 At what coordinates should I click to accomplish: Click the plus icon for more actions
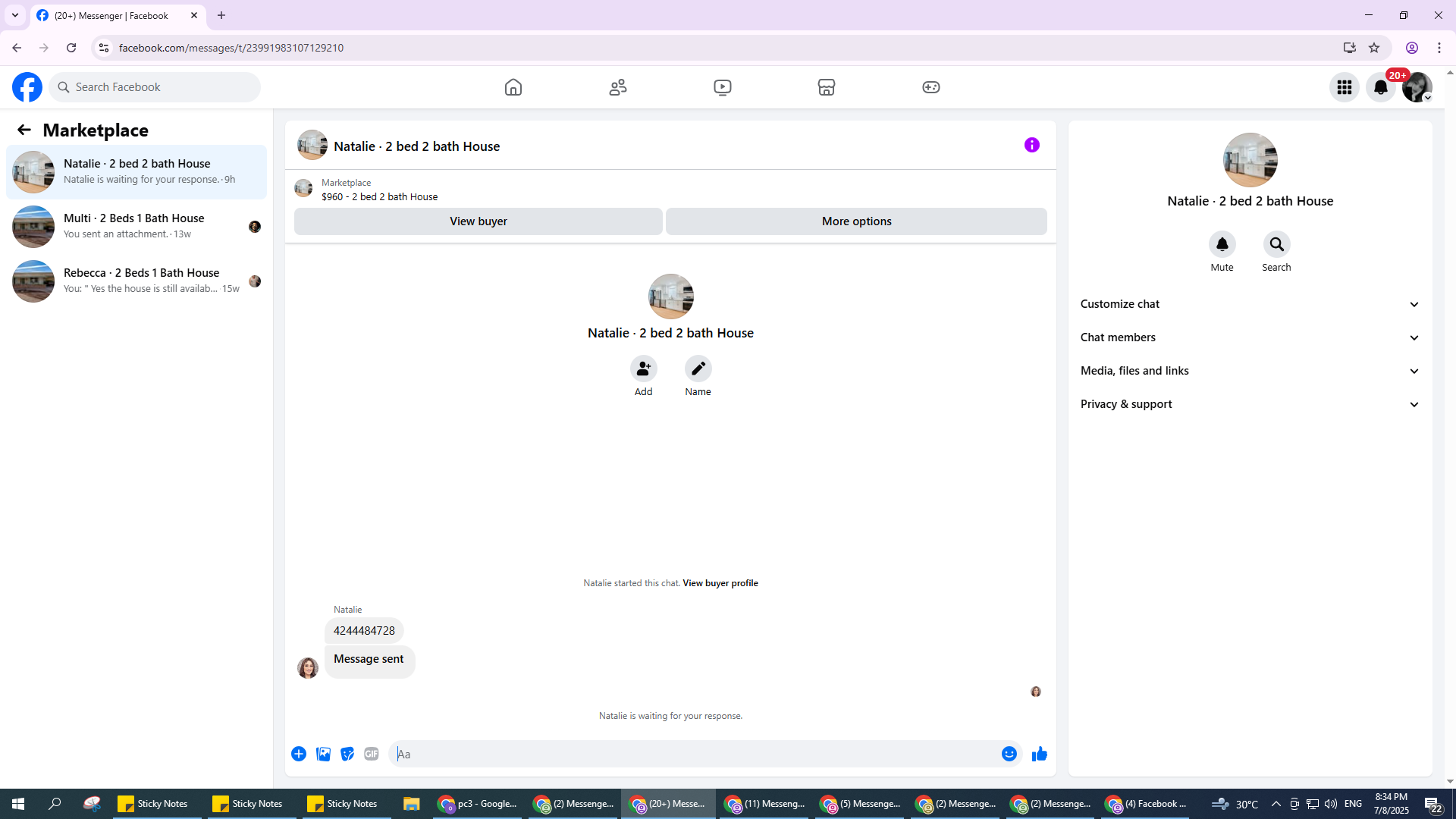[x=299, y=754]
